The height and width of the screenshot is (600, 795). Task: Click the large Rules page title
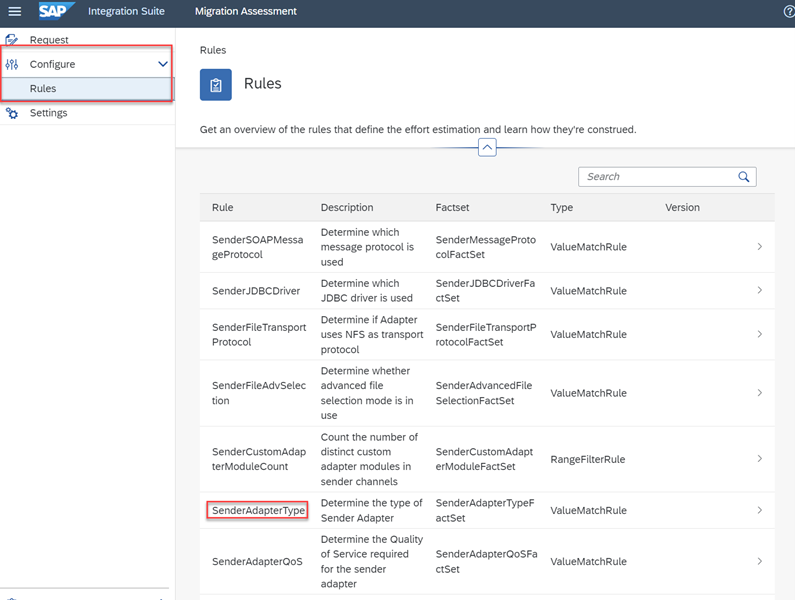point(263,83)
